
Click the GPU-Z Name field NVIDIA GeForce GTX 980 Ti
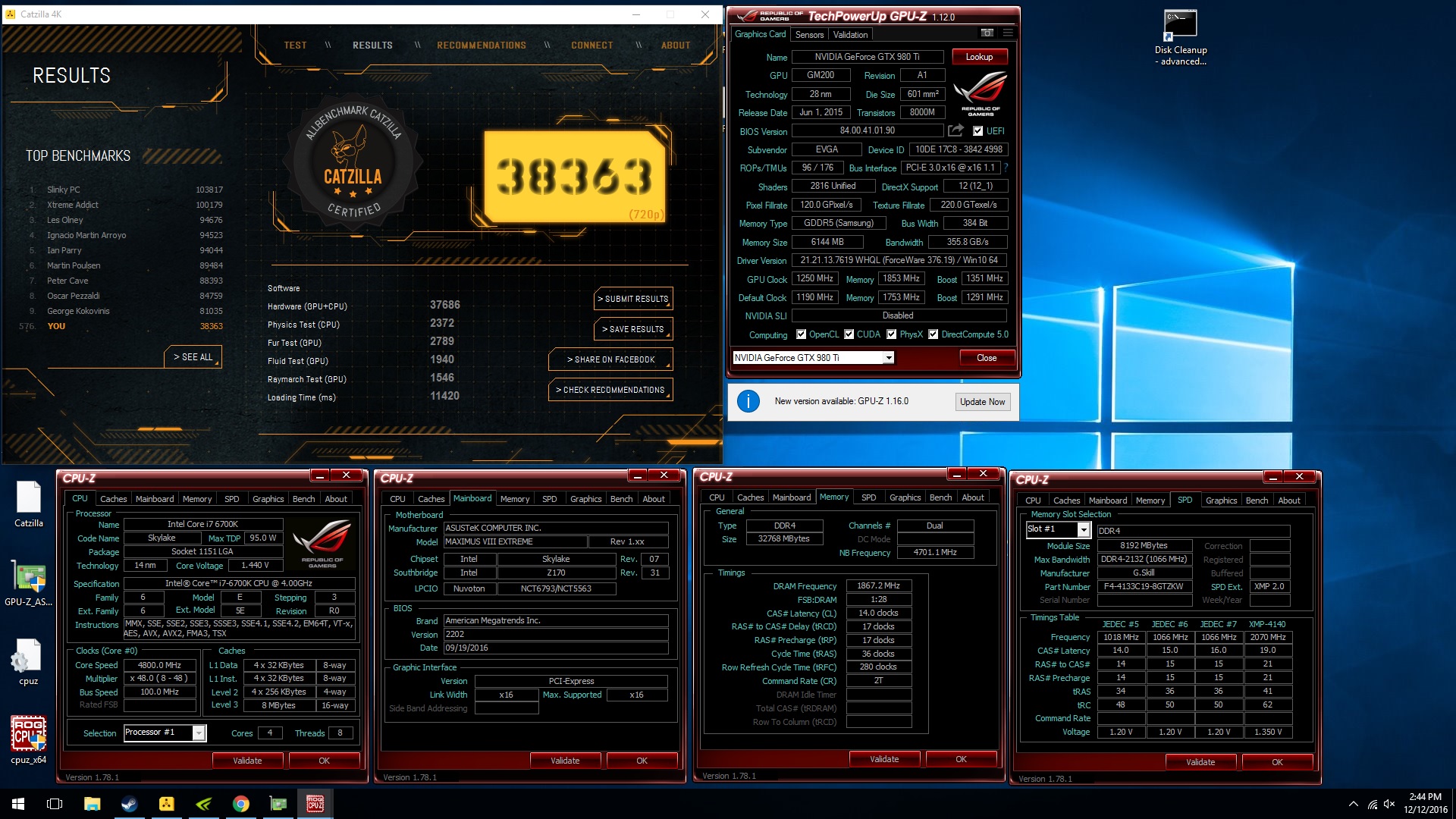point(868,57)
